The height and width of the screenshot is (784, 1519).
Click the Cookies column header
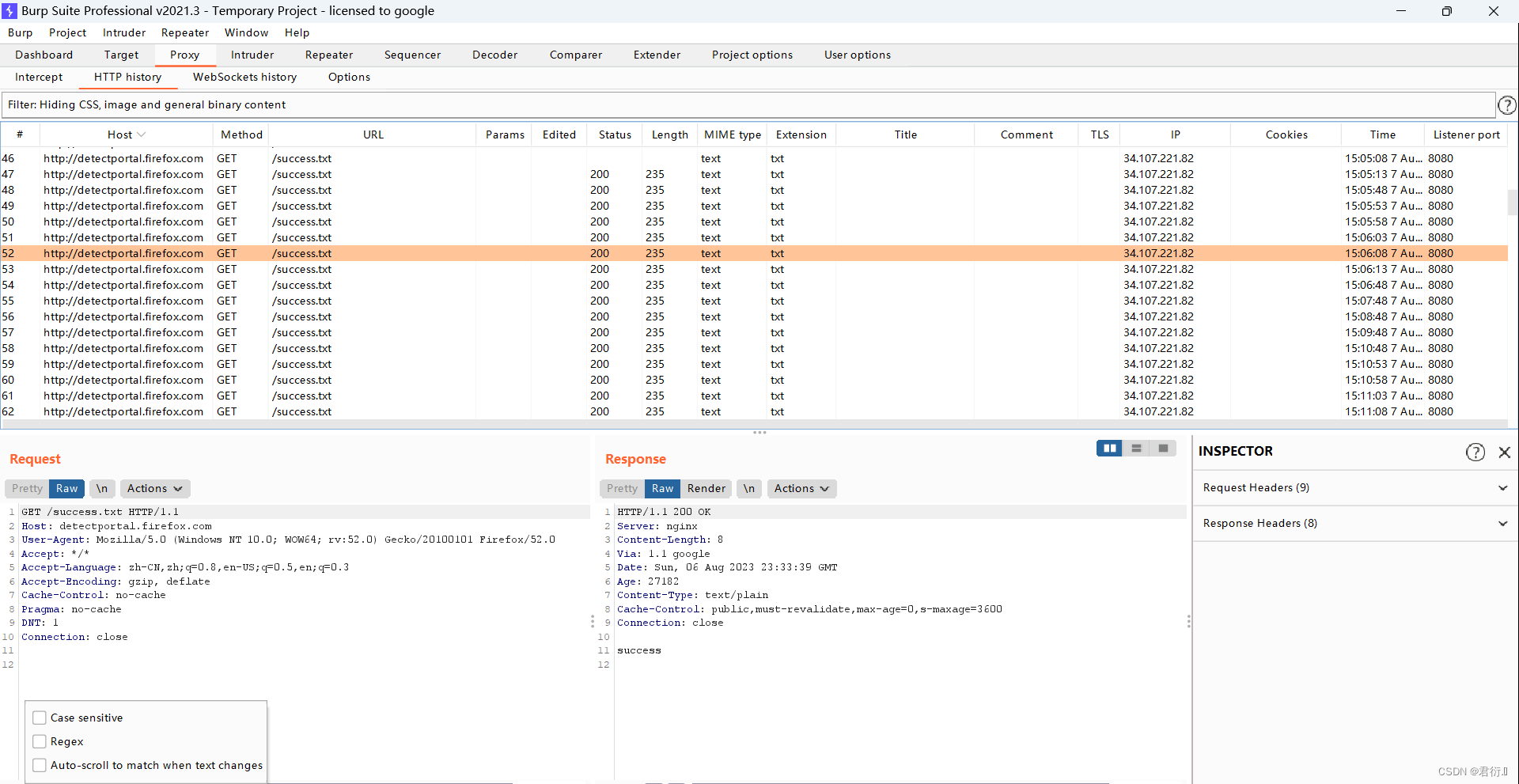(x=1286, y=134)
